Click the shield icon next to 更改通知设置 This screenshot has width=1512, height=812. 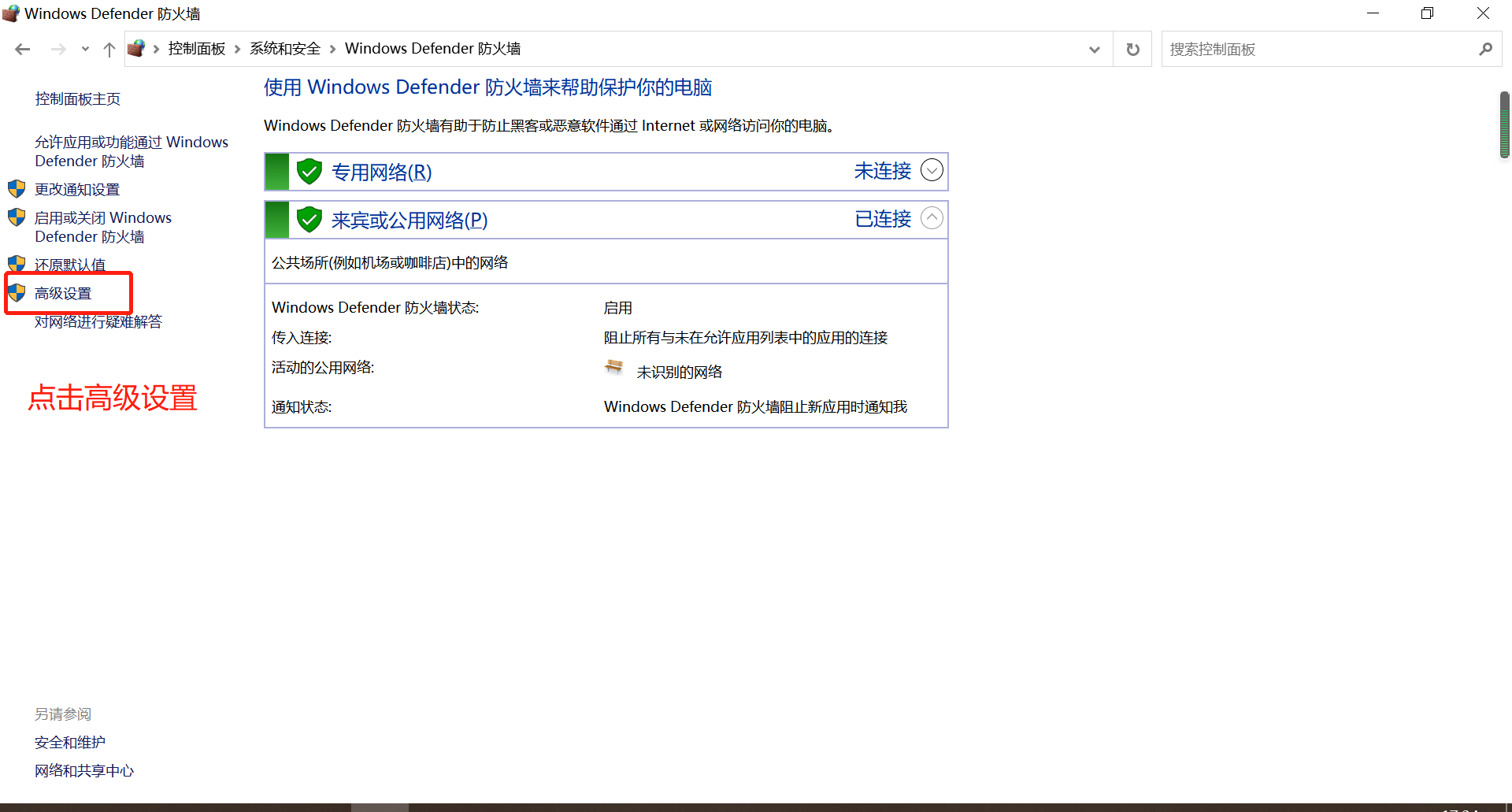[x=17, y=189]
